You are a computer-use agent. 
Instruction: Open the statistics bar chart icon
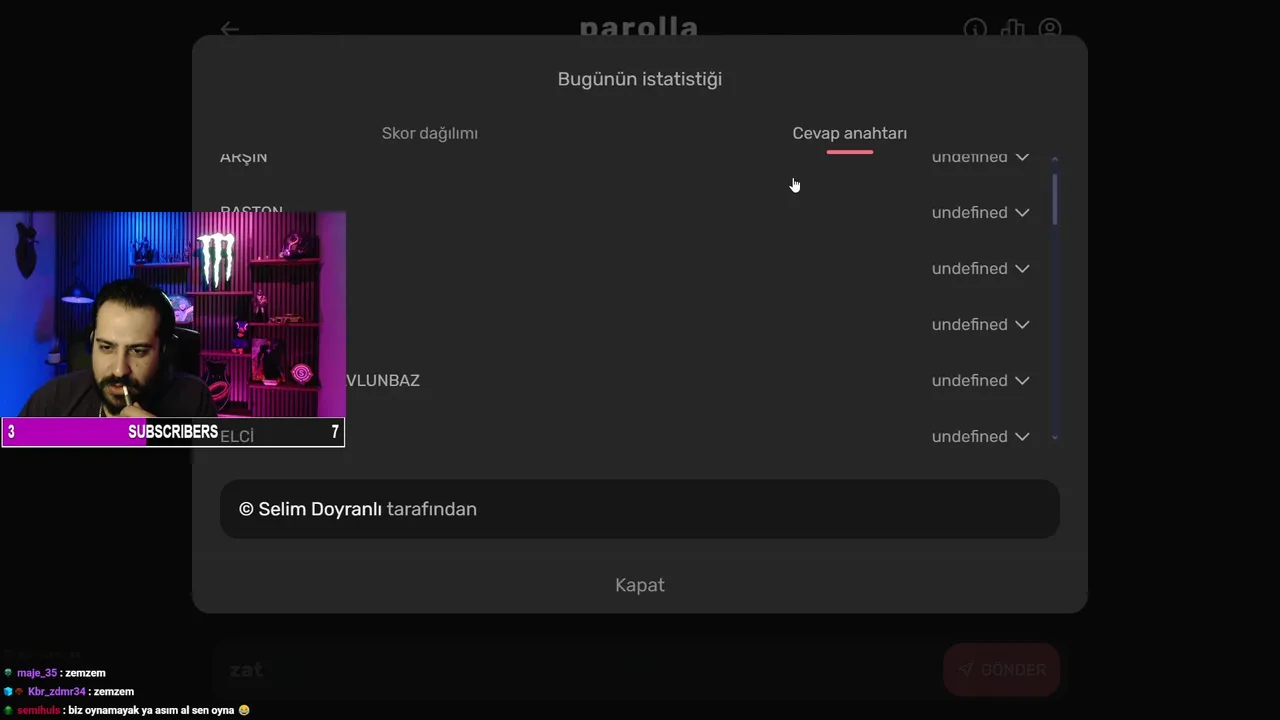click(1012, 29)
